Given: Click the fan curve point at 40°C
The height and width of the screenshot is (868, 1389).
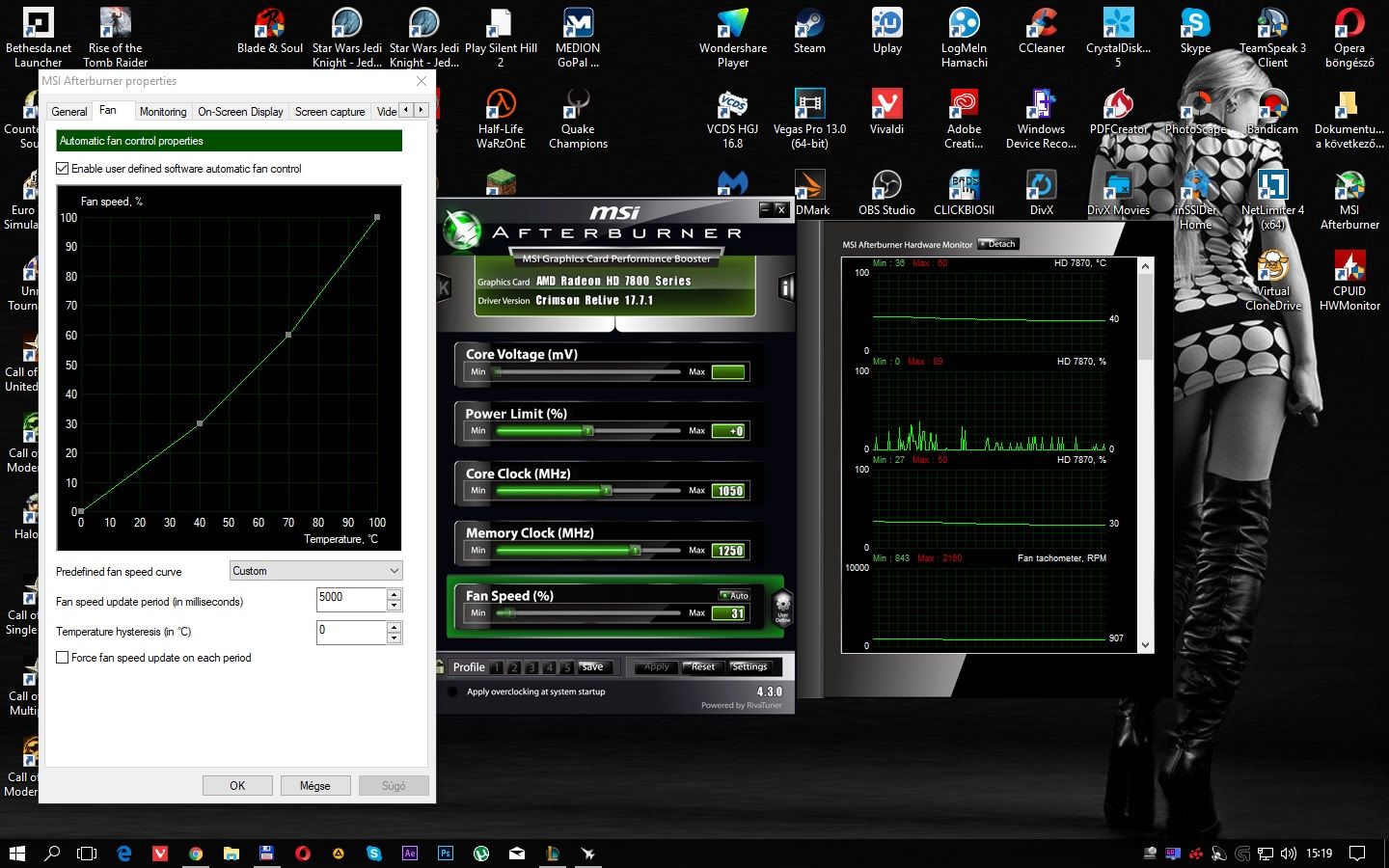Looking at the screenshot, I should pyautogui.click(x=200, y=423).
